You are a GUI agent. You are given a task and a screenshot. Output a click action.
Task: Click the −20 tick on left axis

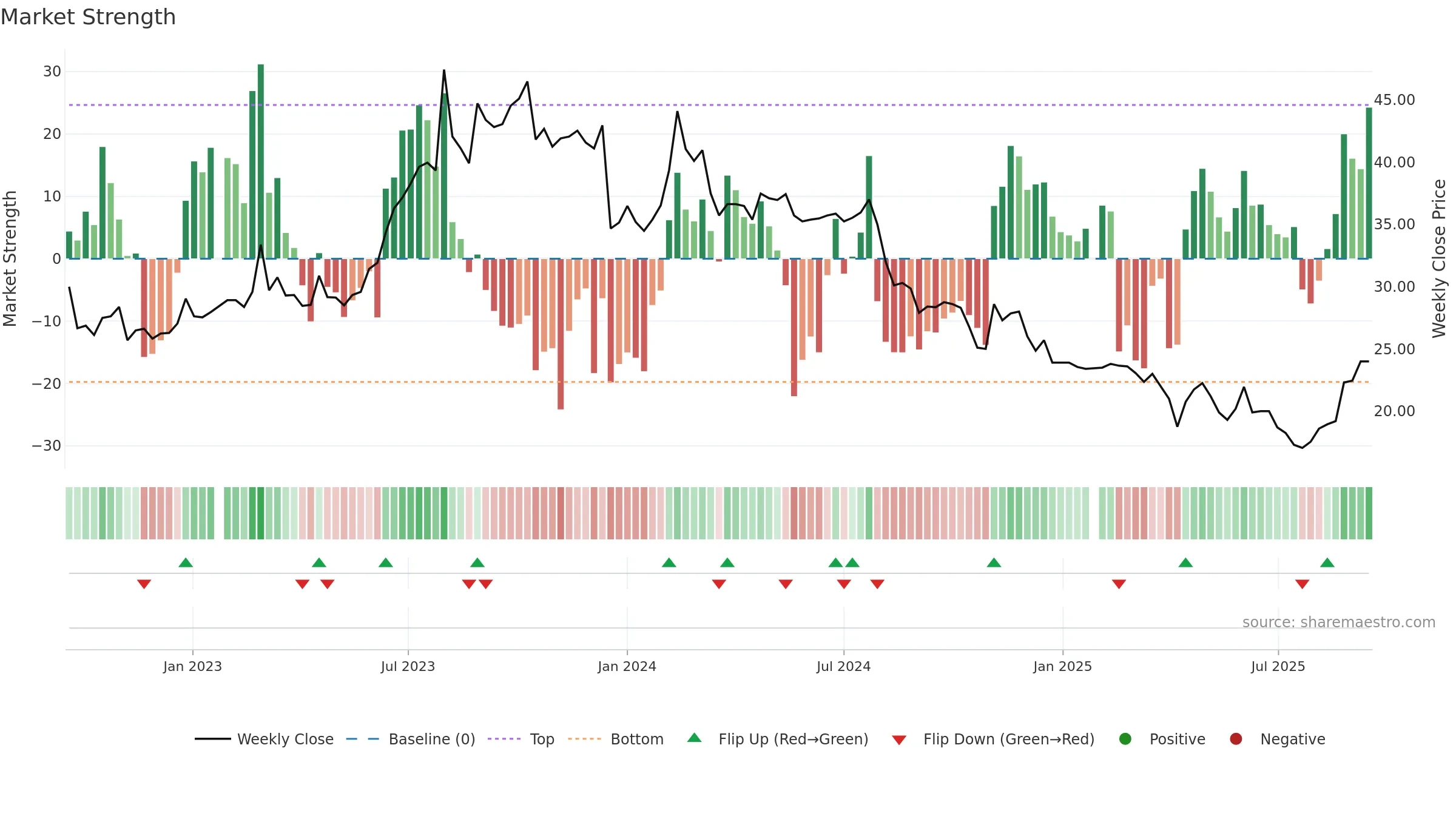coord(47,383)
